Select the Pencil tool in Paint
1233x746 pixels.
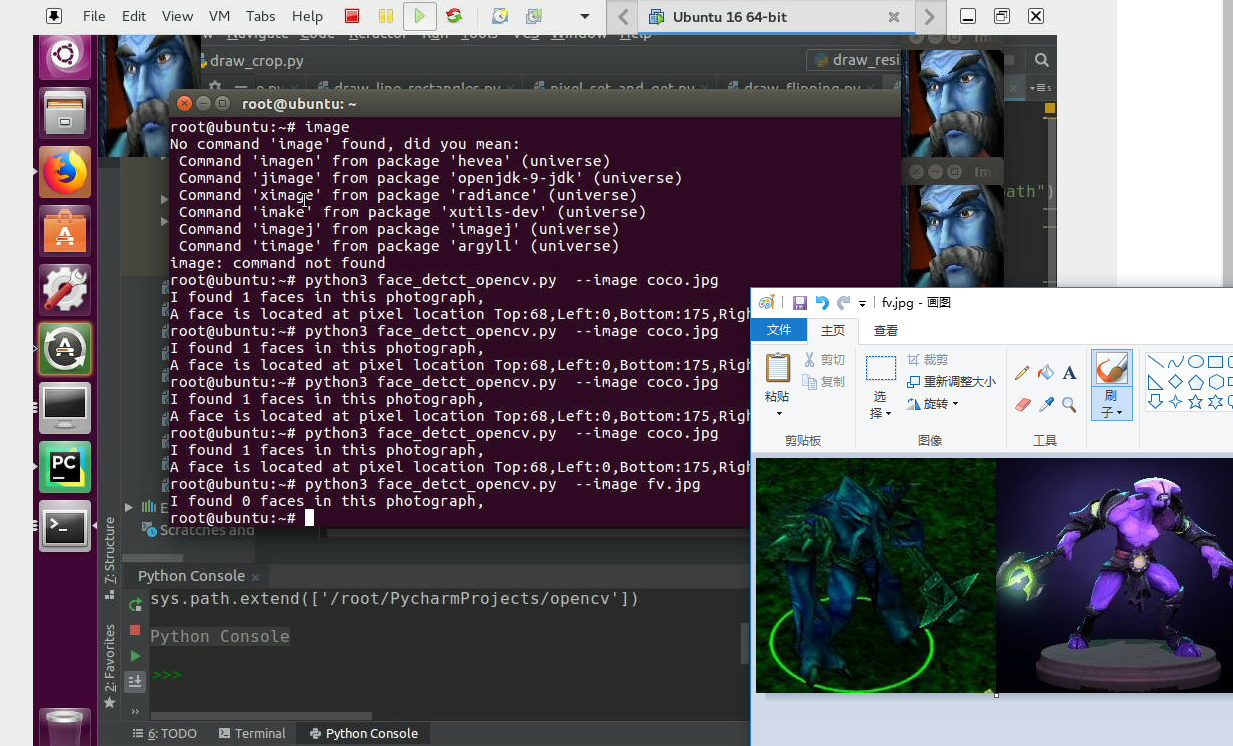tap(1021, 373)
